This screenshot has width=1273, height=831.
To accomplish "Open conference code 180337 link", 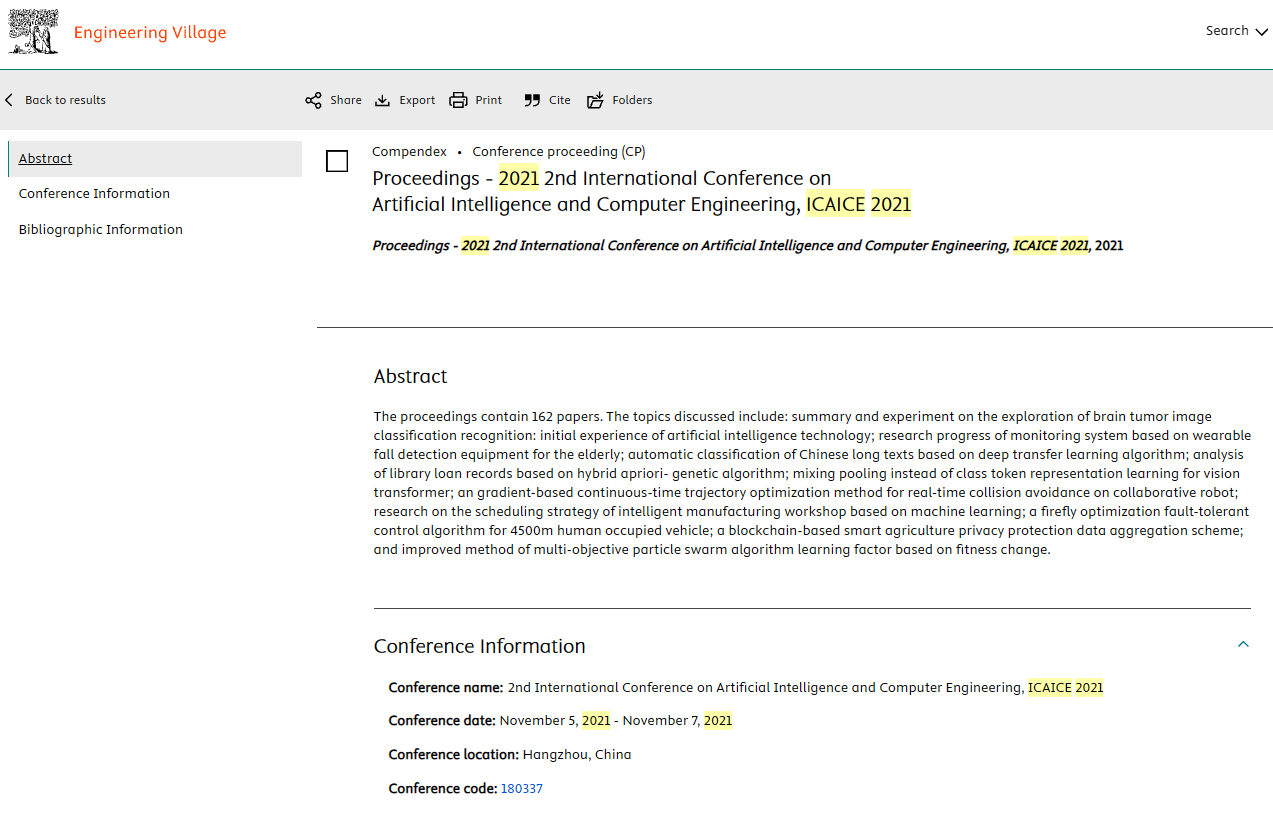I will (521, 789).
